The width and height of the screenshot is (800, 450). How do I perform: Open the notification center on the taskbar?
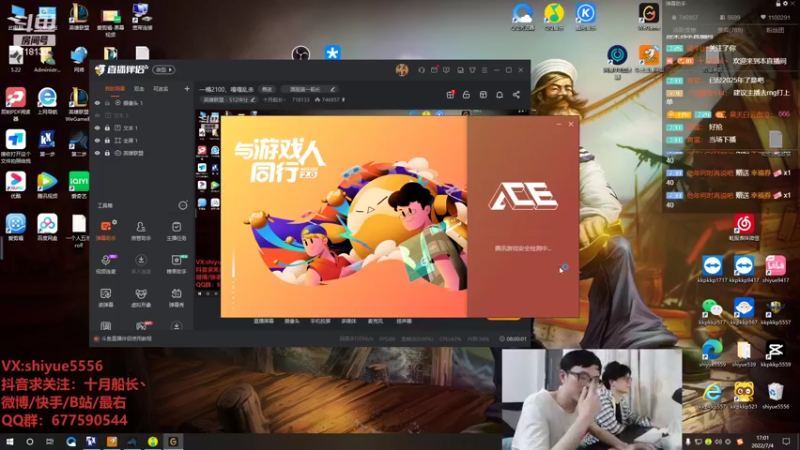[x=786, y=442]
